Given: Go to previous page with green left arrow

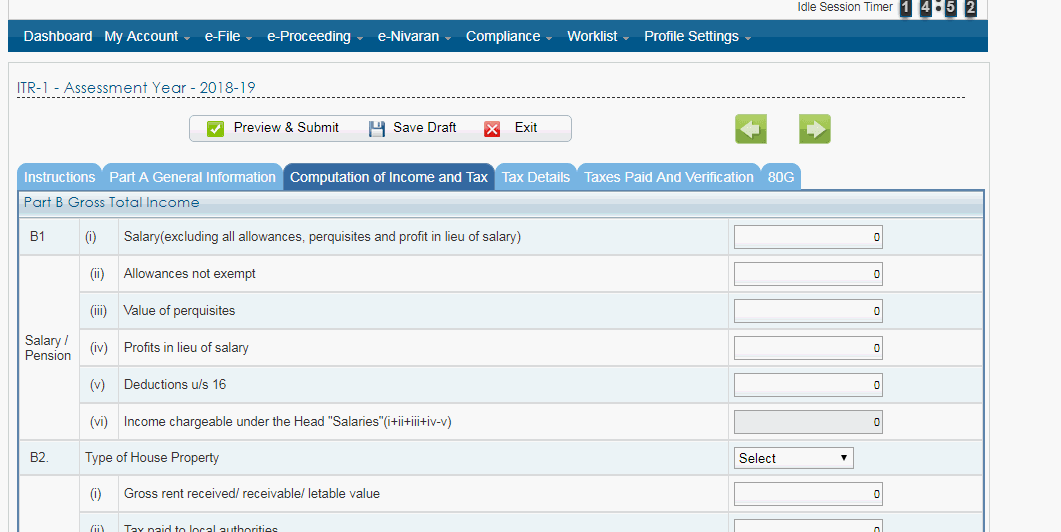Looking at the screenshot, I should click(x=751, y=129).
